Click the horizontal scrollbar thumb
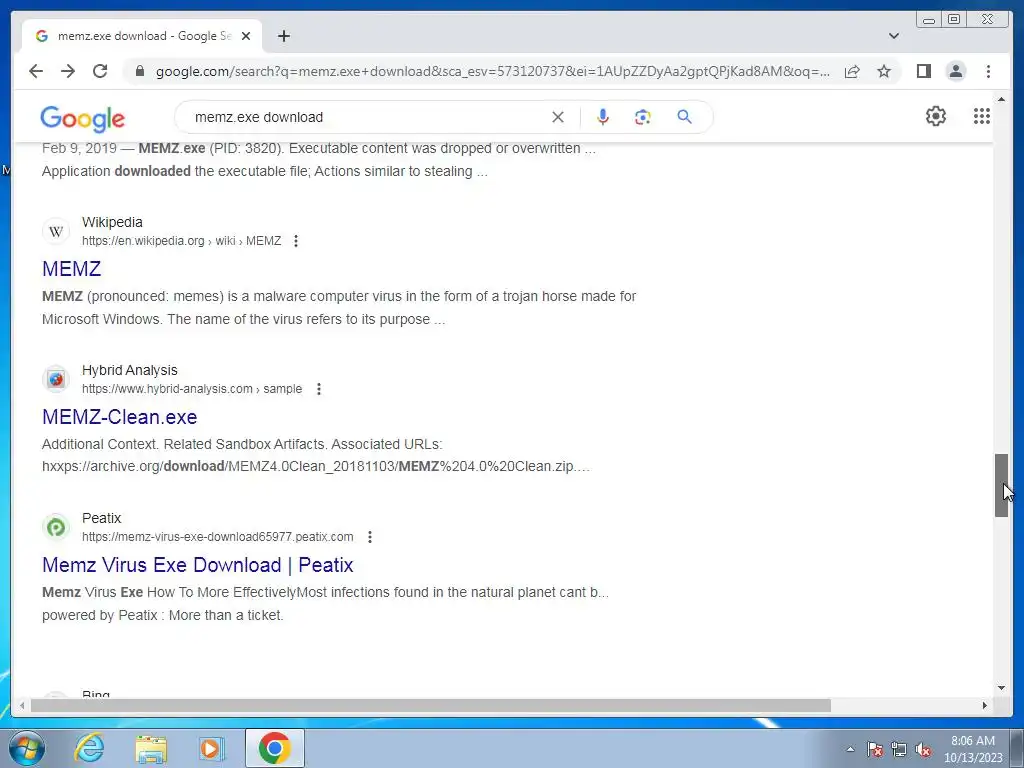Image resolution: width=1024 pixels, height=768 pixels. click(x=430, y=705)
